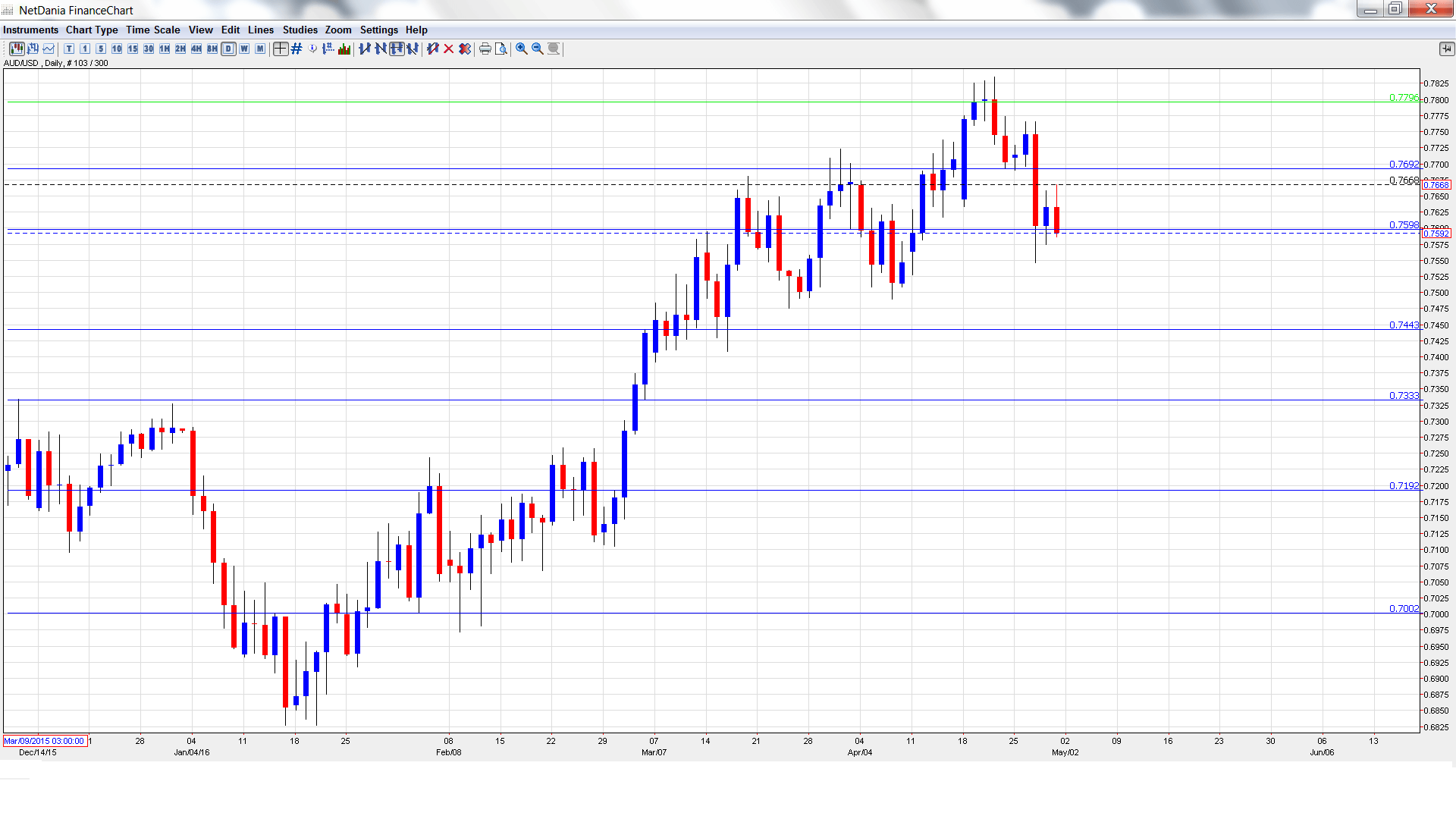Open the Time Scale menu

click(152, 30)
